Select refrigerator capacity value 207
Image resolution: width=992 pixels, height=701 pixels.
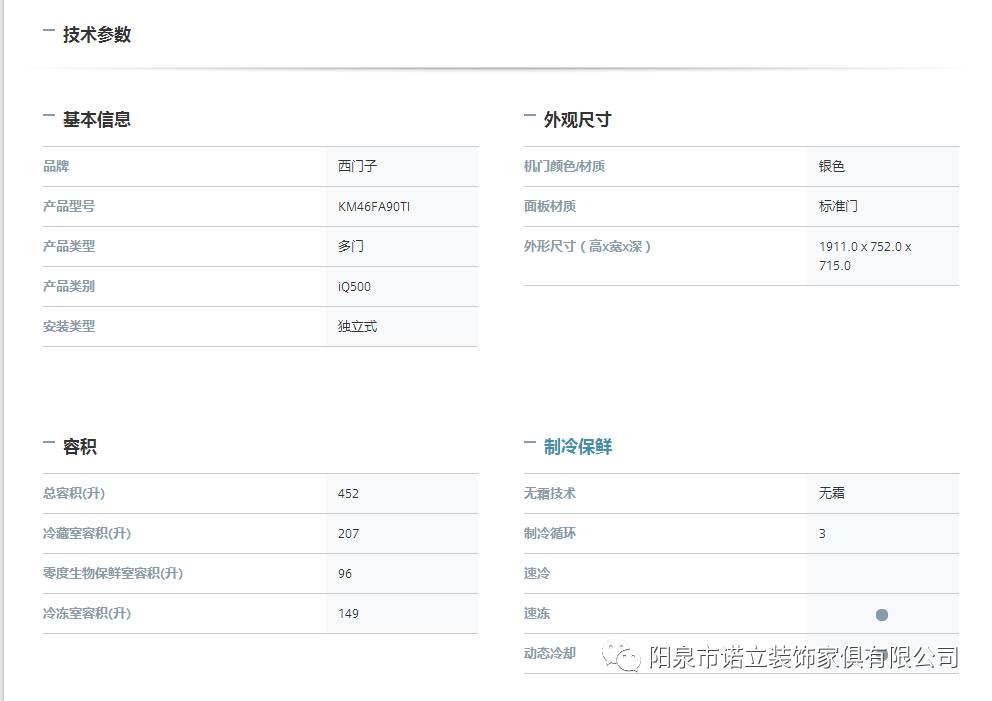coord(349,534)
